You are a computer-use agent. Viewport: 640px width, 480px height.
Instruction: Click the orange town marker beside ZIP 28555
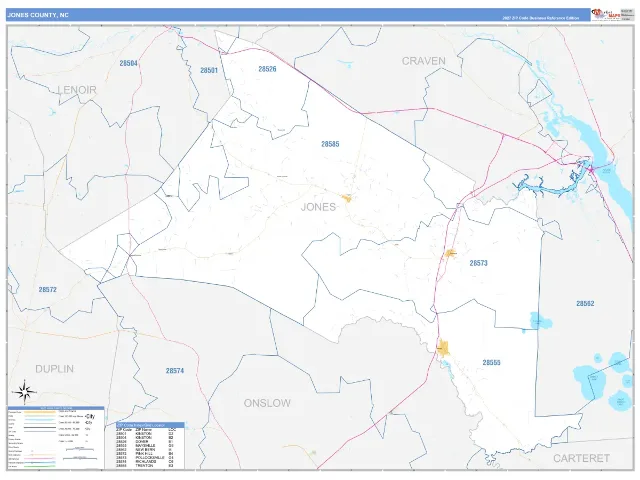[x=443, y=349]
